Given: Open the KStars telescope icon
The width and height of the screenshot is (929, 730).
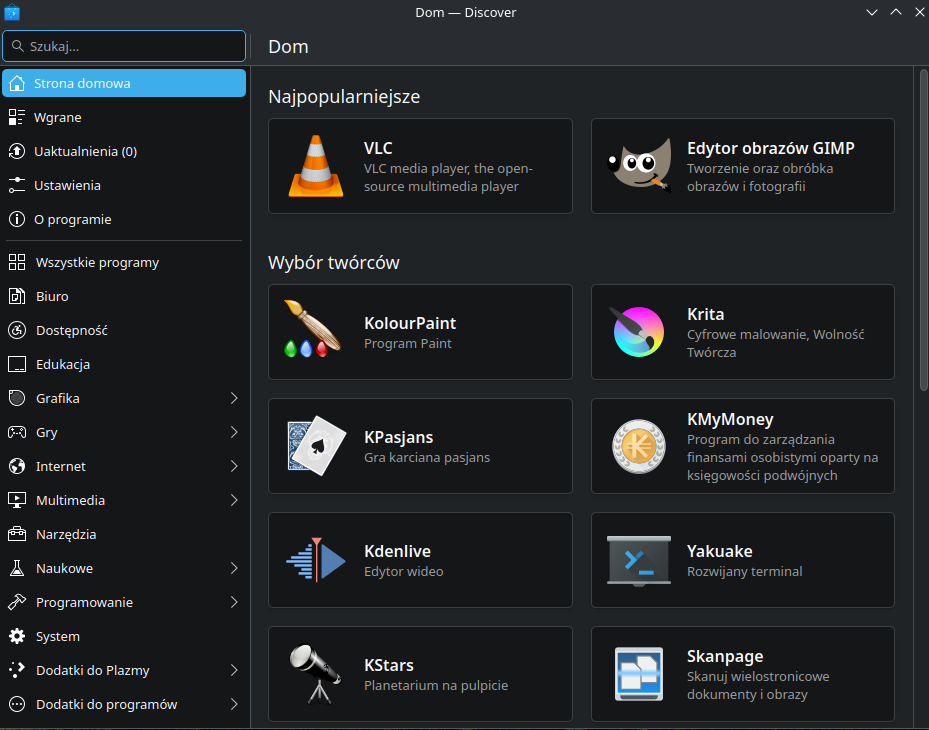Looking at the screenshot, I should tap(316, 674).
